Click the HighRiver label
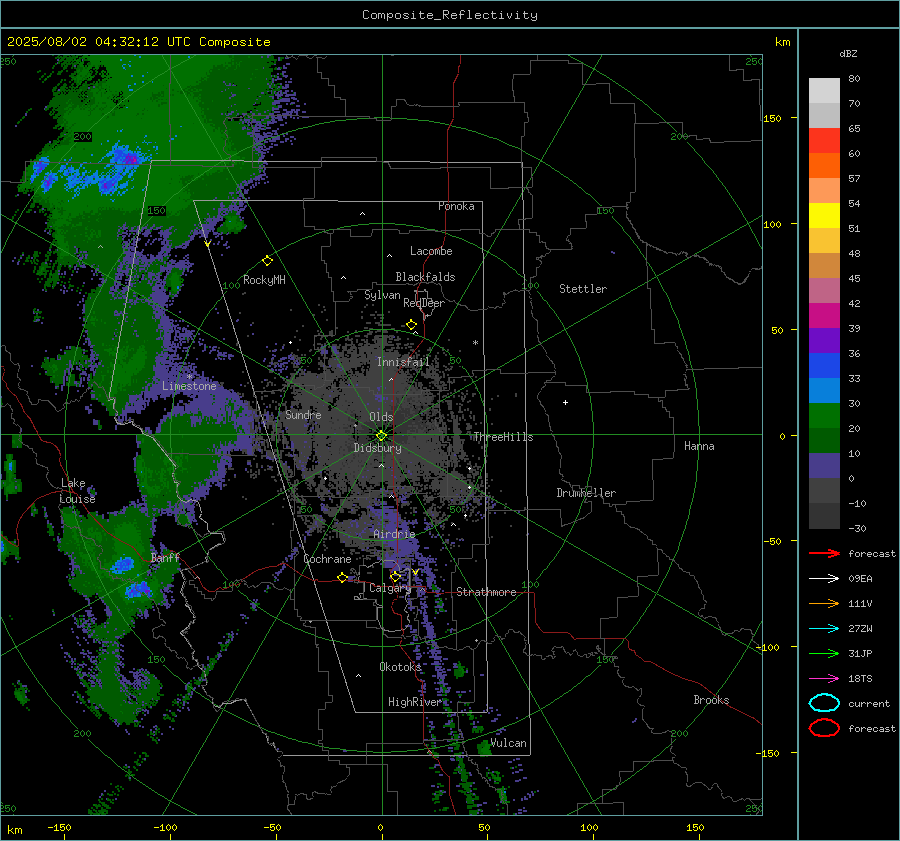Viewport: 900px width, 841px height. point(415,702)
